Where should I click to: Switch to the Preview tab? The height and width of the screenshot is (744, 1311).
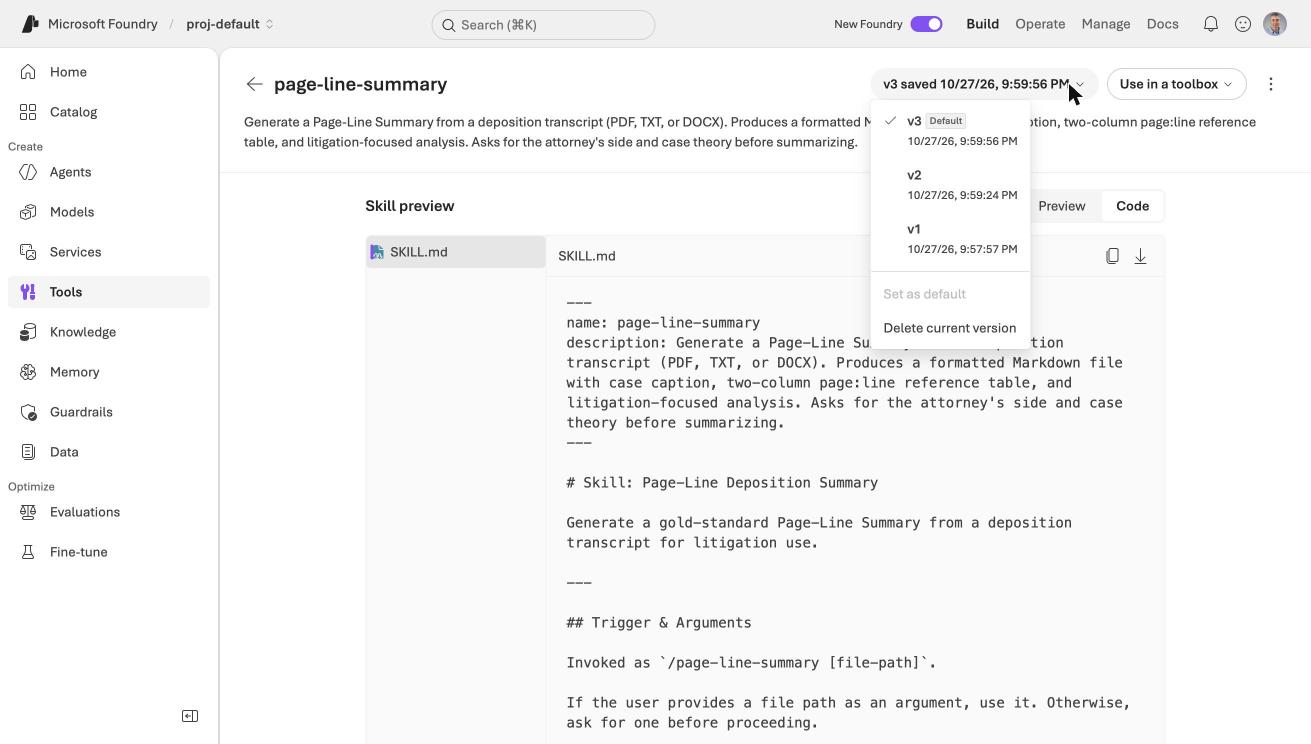[1061, 206]
